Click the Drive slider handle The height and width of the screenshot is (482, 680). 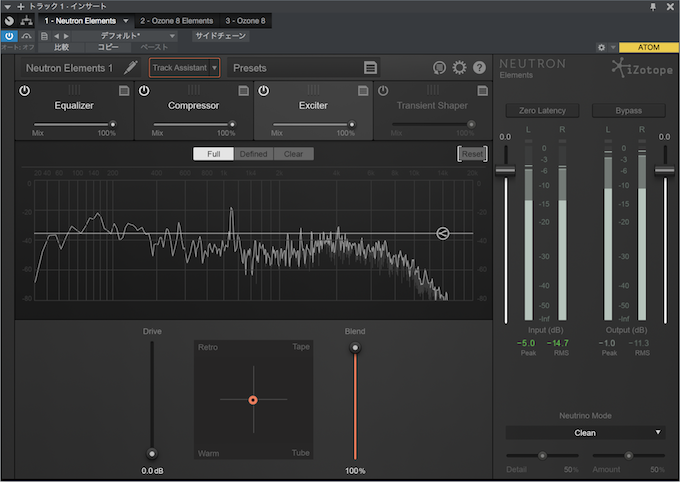152,454
